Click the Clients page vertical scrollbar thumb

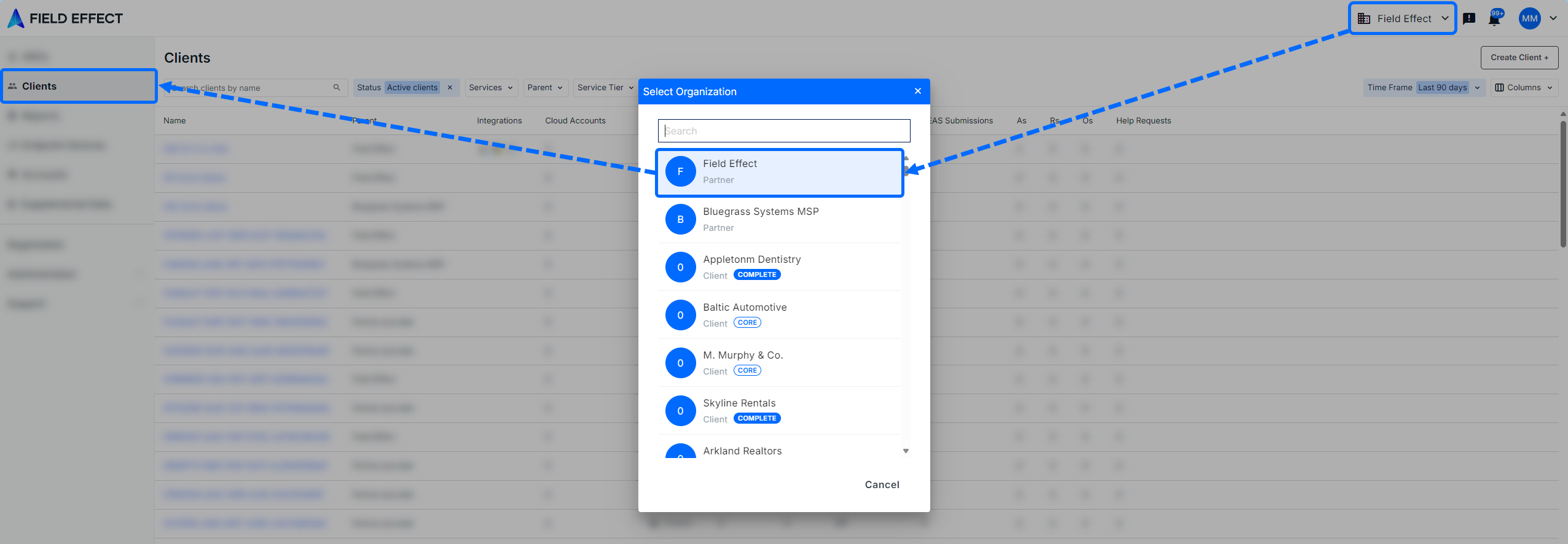pyautogui.click(x=1563, y=184)
